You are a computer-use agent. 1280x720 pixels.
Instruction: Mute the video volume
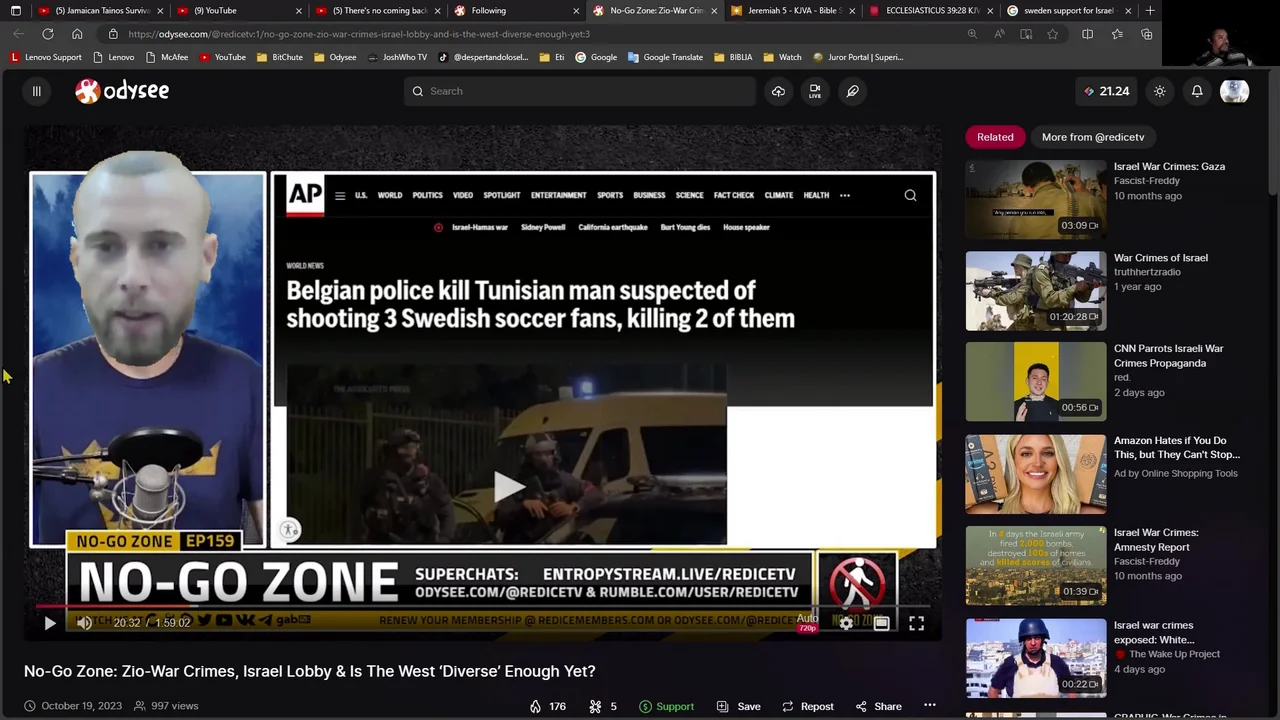click(x=84, y=623)
